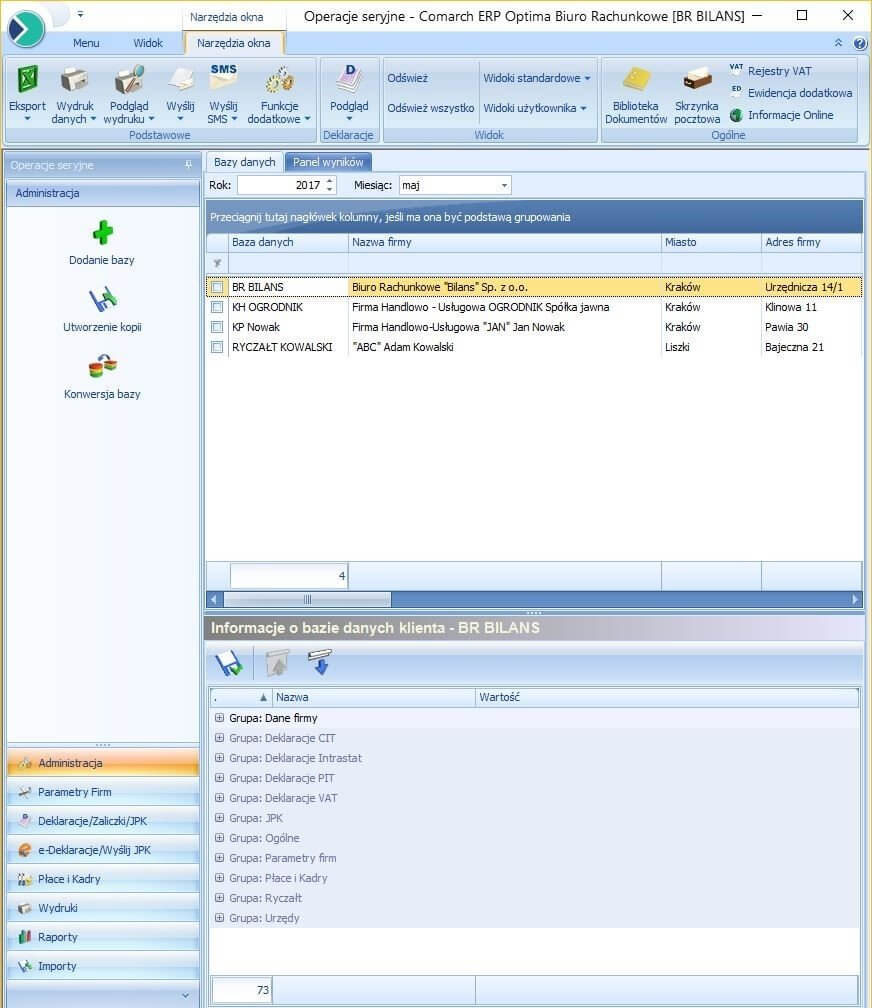This screenshot has width=872, height=1008.
Task: Click the right arrow of horizontal scrollbar
Action: coord(855,599)
